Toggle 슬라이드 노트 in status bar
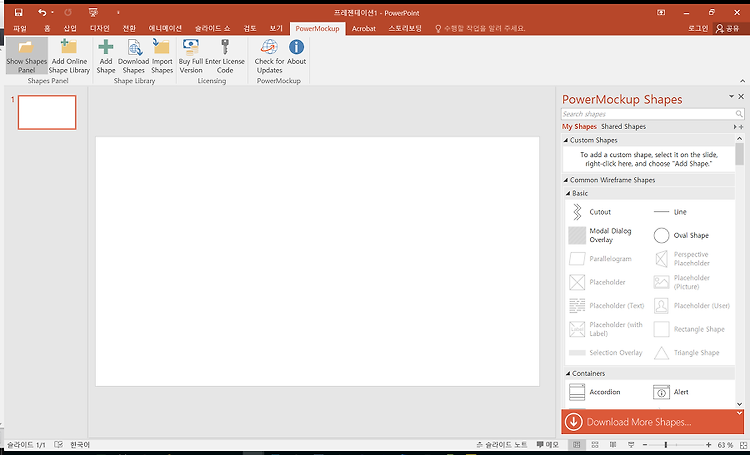 coord(502,445)
